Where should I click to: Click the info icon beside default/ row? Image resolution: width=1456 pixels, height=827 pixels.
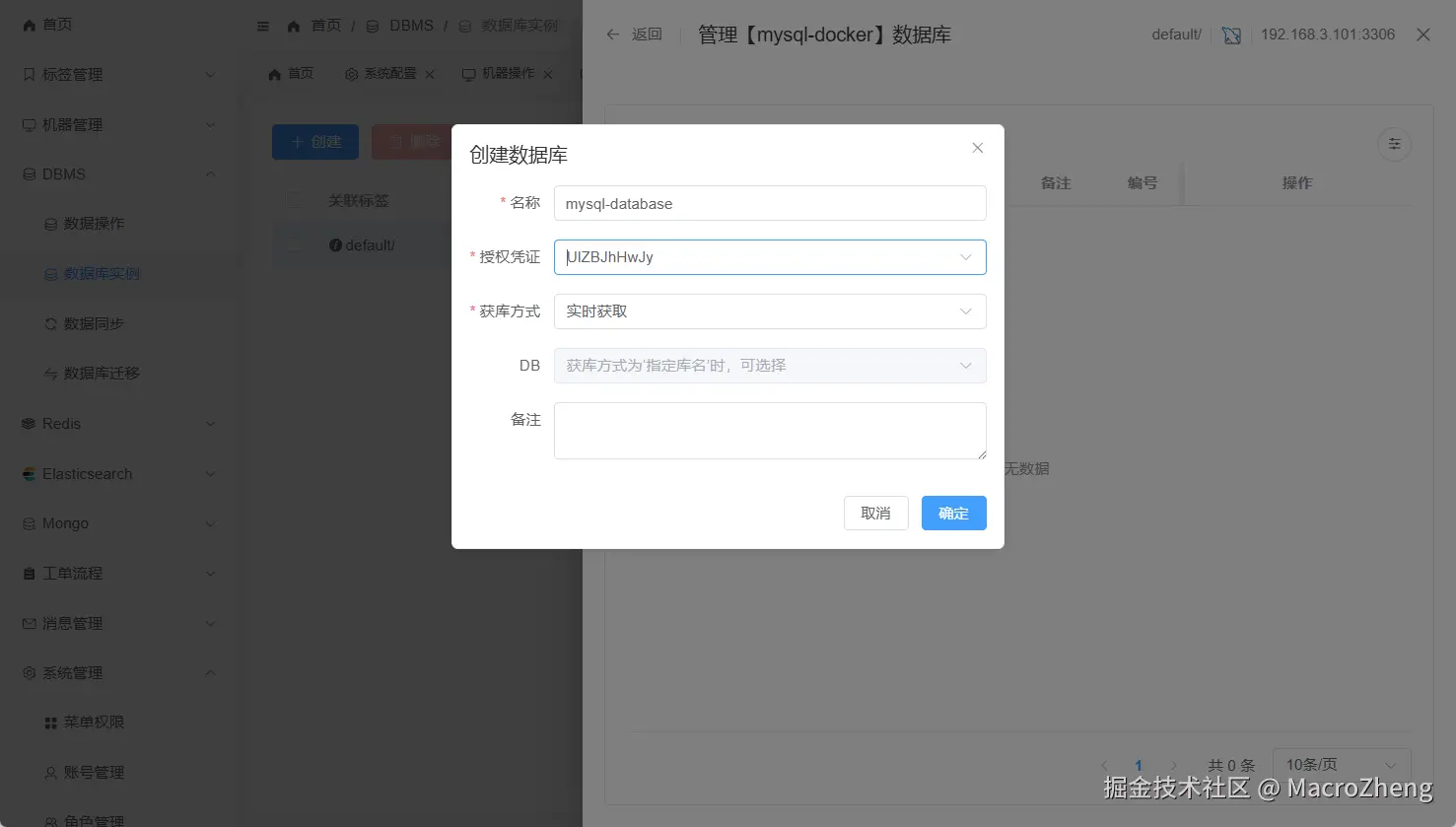pyautogui.click(x=335, y=244)
